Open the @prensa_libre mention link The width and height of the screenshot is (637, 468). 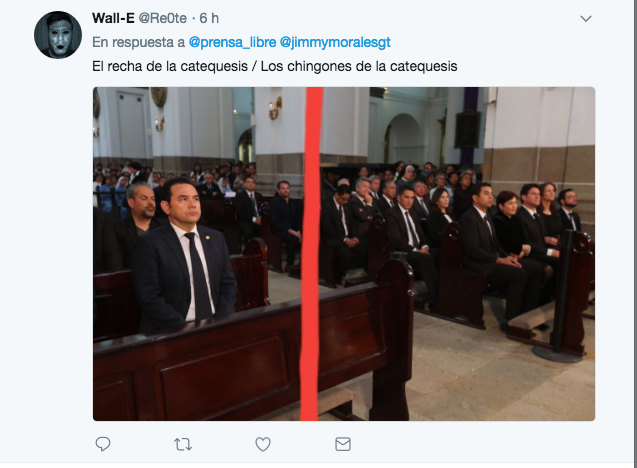232,42
